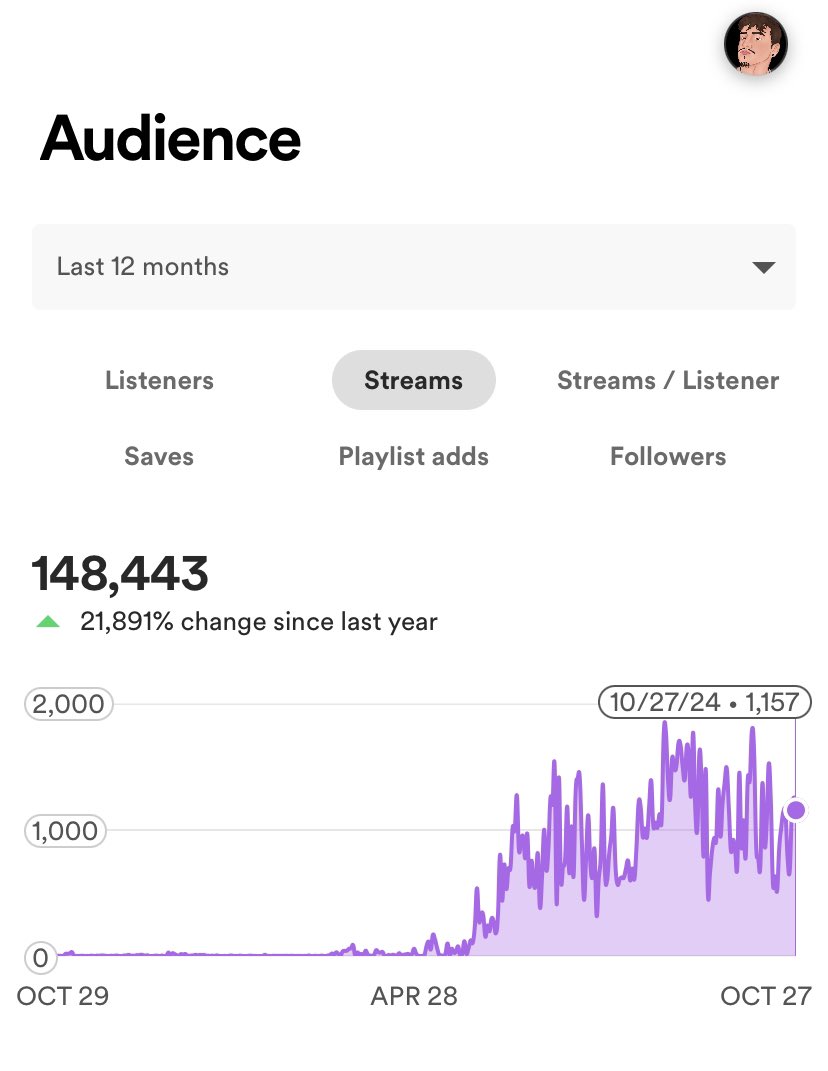This screenshot has height=1071, width=828.
Task: Click the Audience page heading
Action: (170, 139)
